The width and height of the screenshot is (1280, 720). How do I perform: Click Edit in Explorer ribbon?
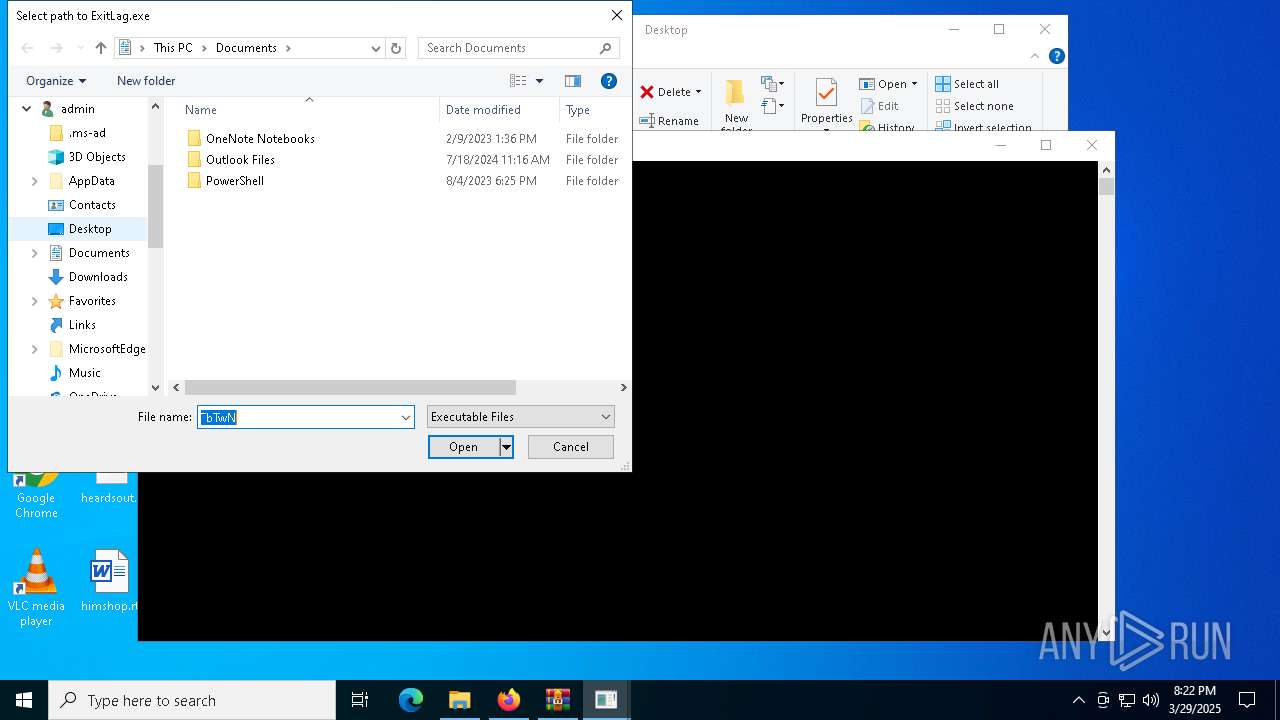point(879,106)
